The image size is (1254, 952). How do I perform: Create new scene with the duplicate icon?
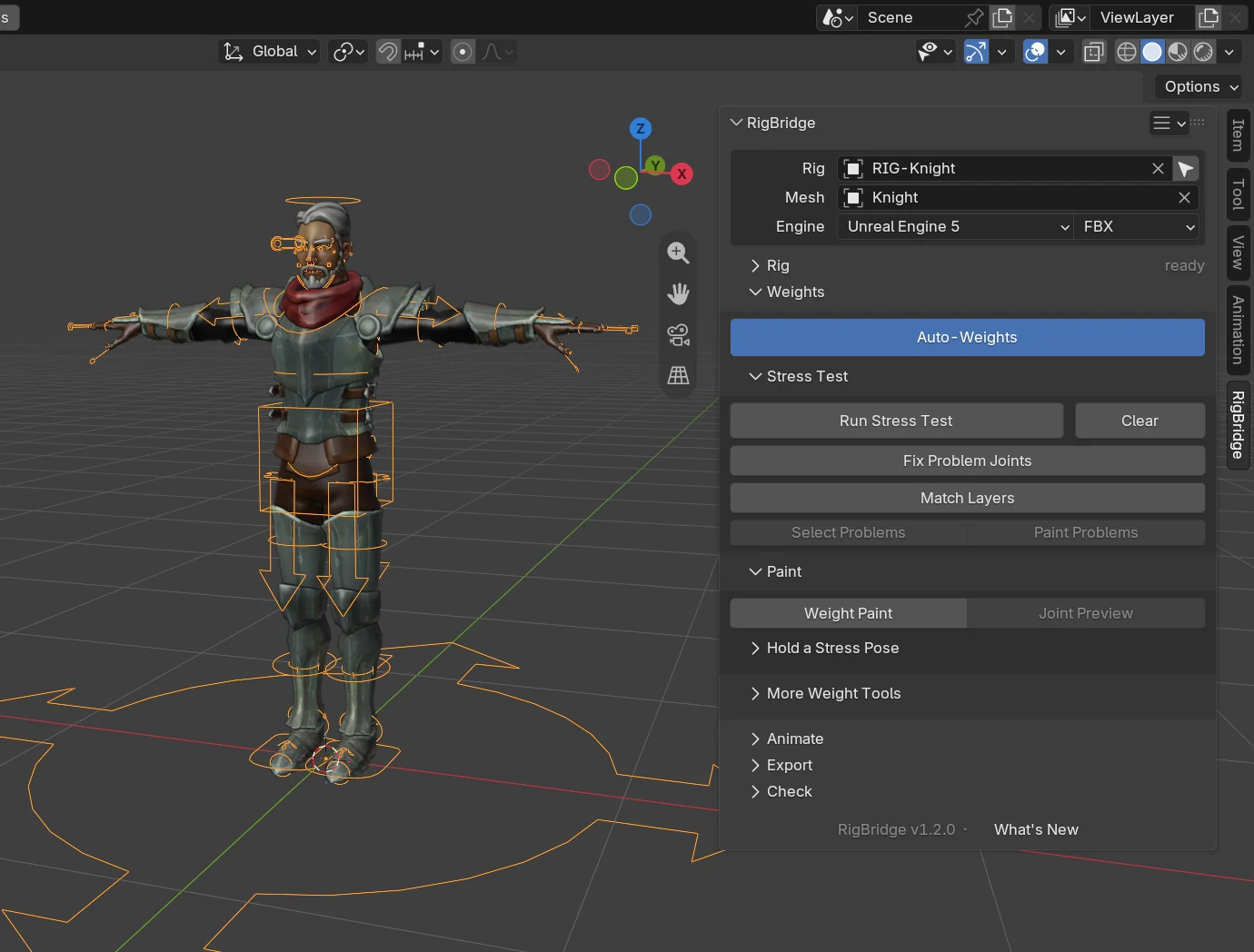1002,17
